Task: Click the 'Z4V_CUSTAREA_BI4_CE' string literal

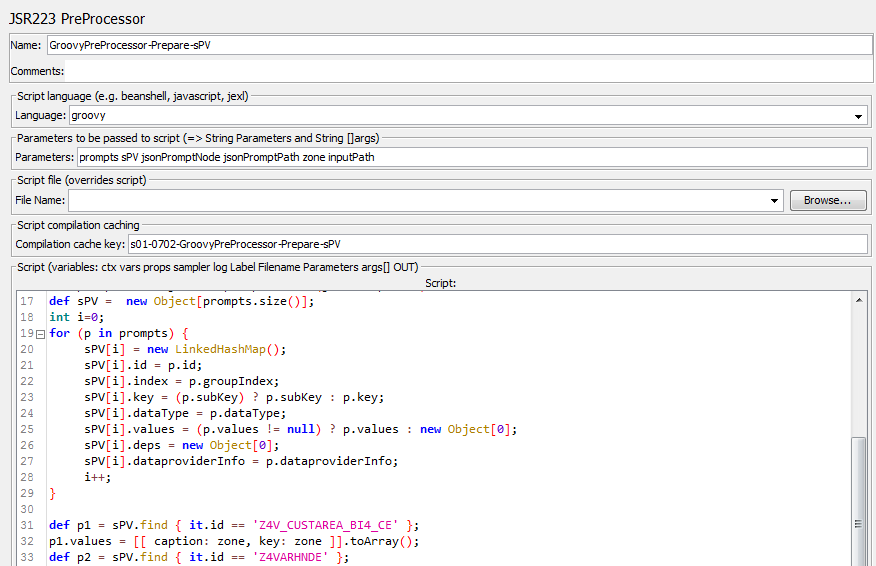Action: [326, 525]
